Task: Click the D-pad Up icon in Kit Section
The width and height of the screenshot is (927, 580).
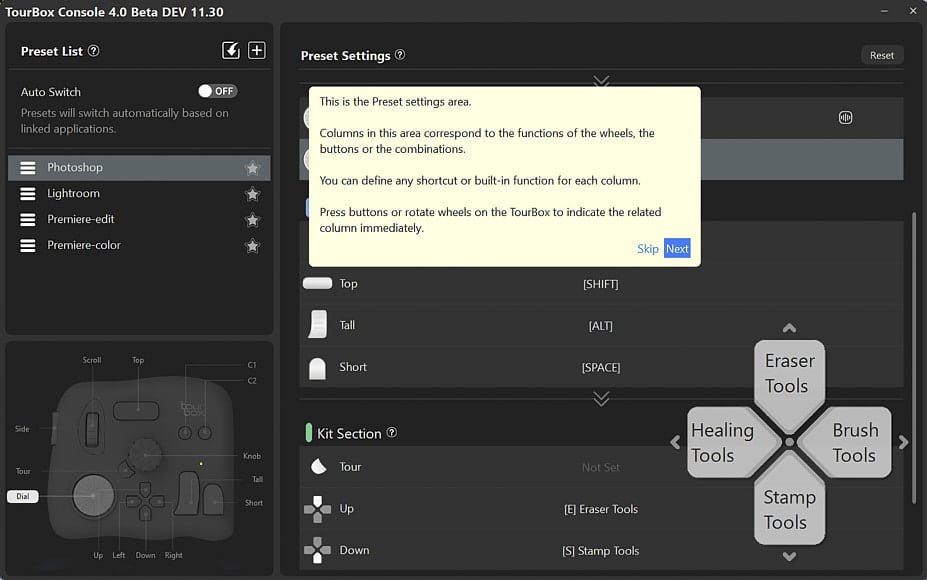Action: (317, 509)
